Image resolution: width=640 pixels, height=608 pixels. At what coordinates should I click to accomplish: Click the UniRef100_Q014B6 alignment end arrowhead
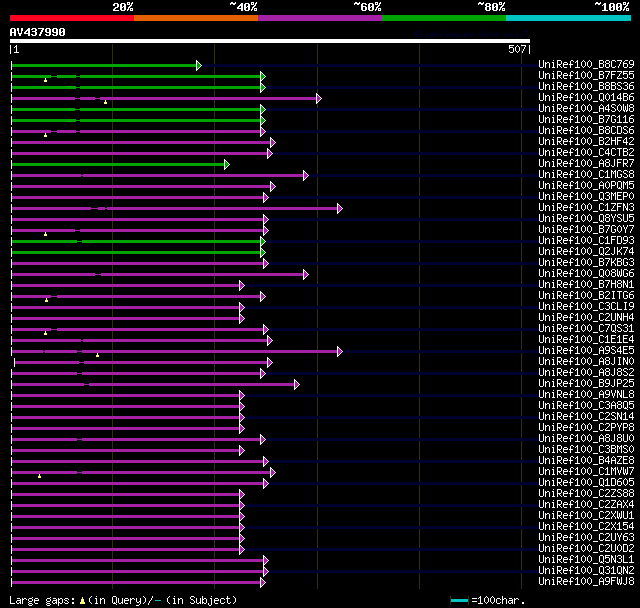click(x=319, y=98)
